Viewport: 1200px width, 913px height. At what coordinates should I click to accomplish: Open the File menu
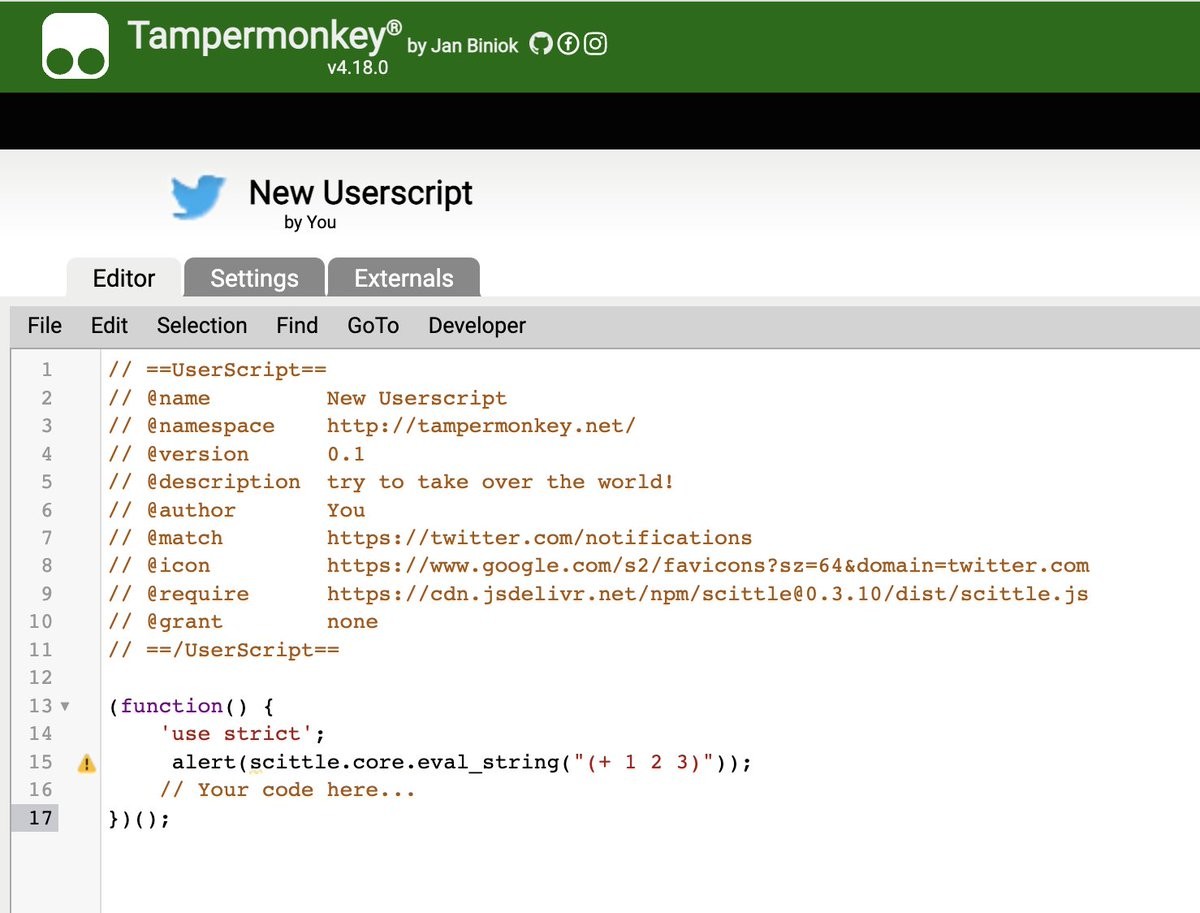45,325
